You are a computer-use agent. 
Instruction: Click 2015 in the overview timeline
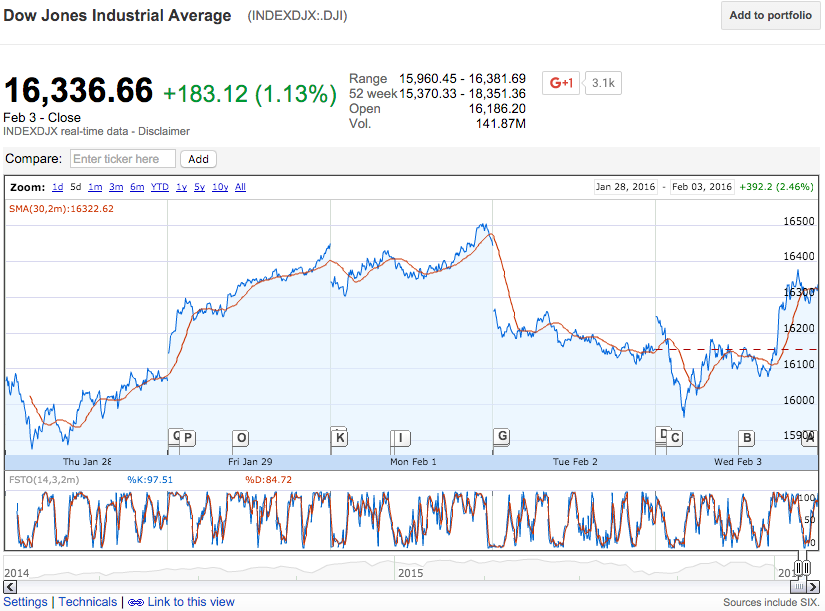(410, 573)
